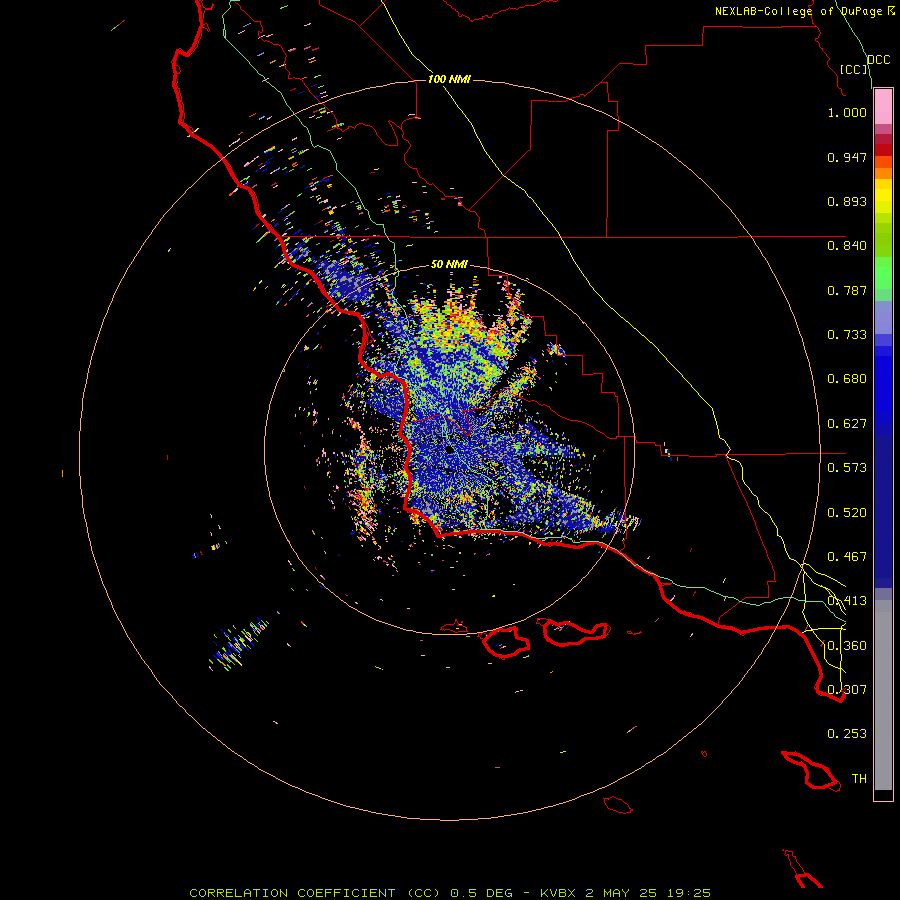The height and width of the screenshot is (900, 900).
Task: Select the bright green segment of the color bar
Action: pyautogui.click(x=883, y=273)
